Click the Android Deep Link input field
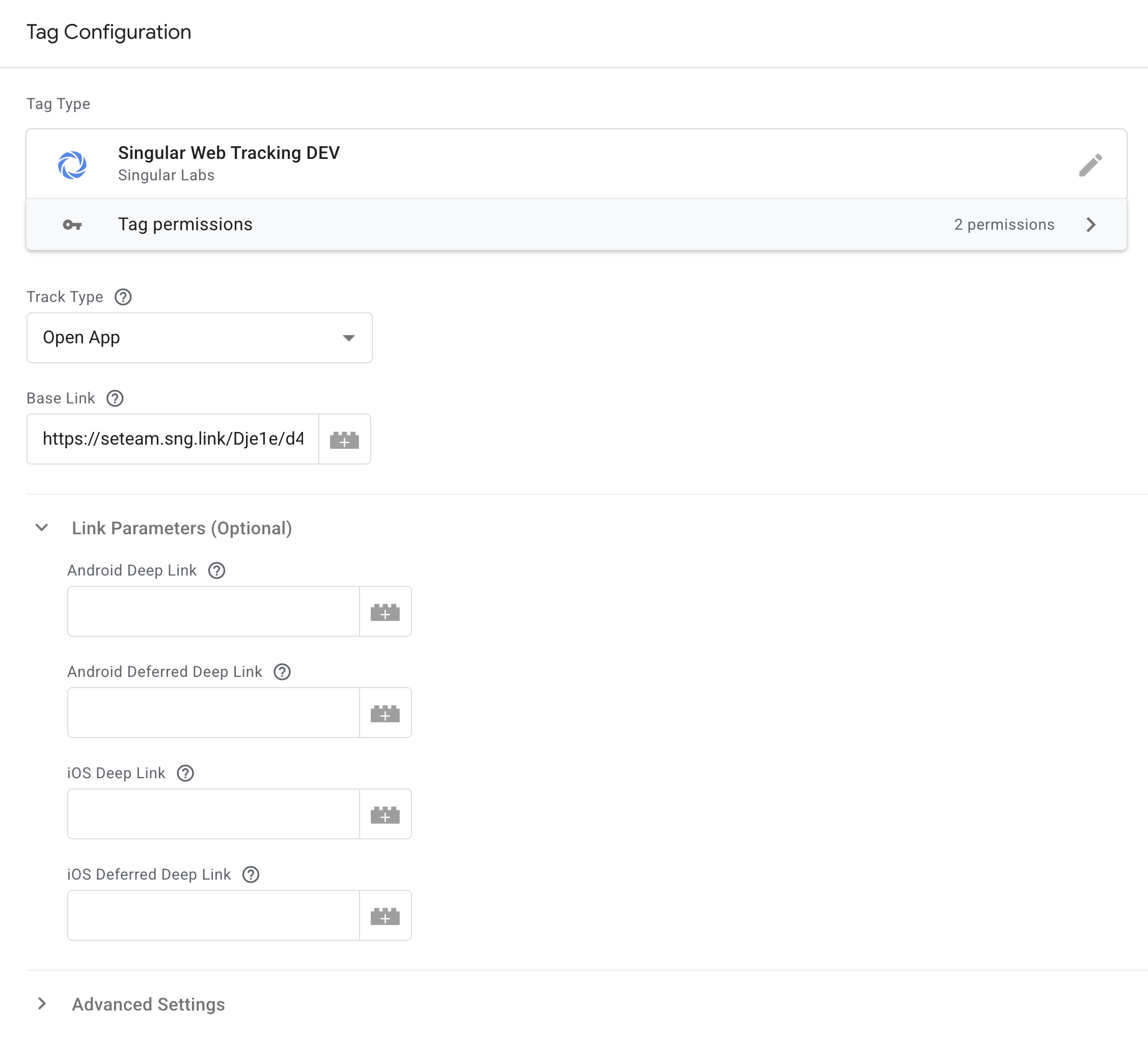 [213, 611]
